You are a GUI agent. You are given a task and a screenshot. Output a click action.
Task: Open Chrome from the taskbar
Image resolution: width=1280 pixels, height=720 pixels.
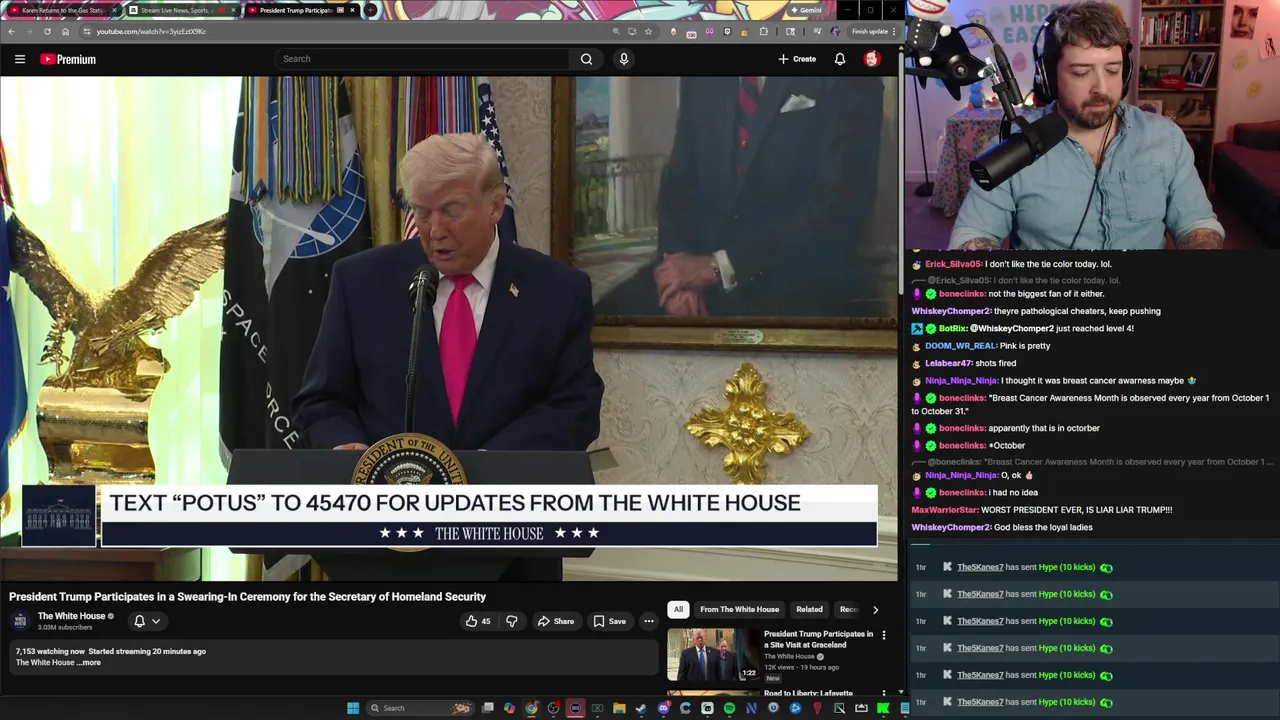coord(531,708)
